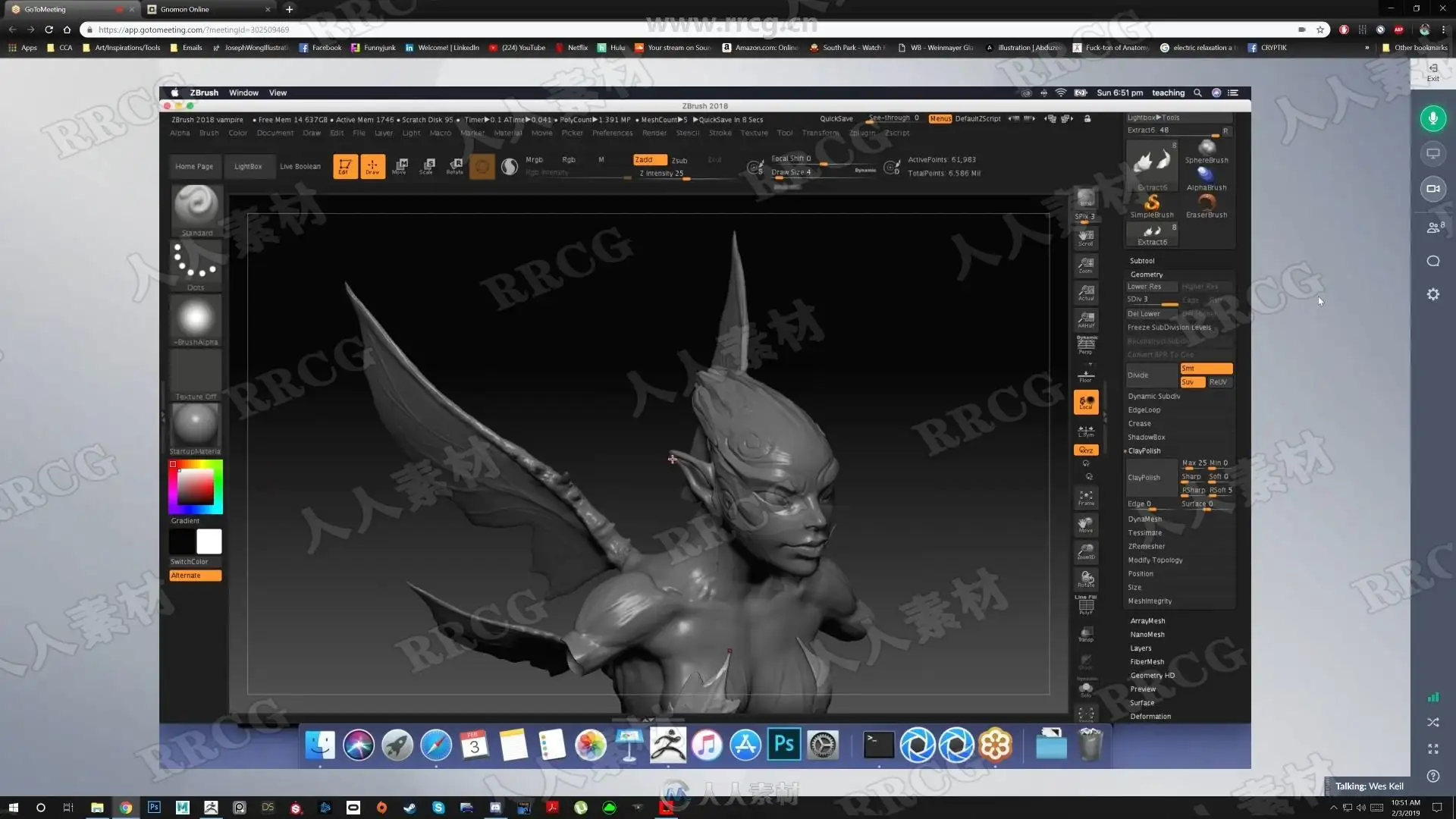Toggle the Local symmetry button
Viewport: 1456px width, 819px height.
click(1086, 402)
